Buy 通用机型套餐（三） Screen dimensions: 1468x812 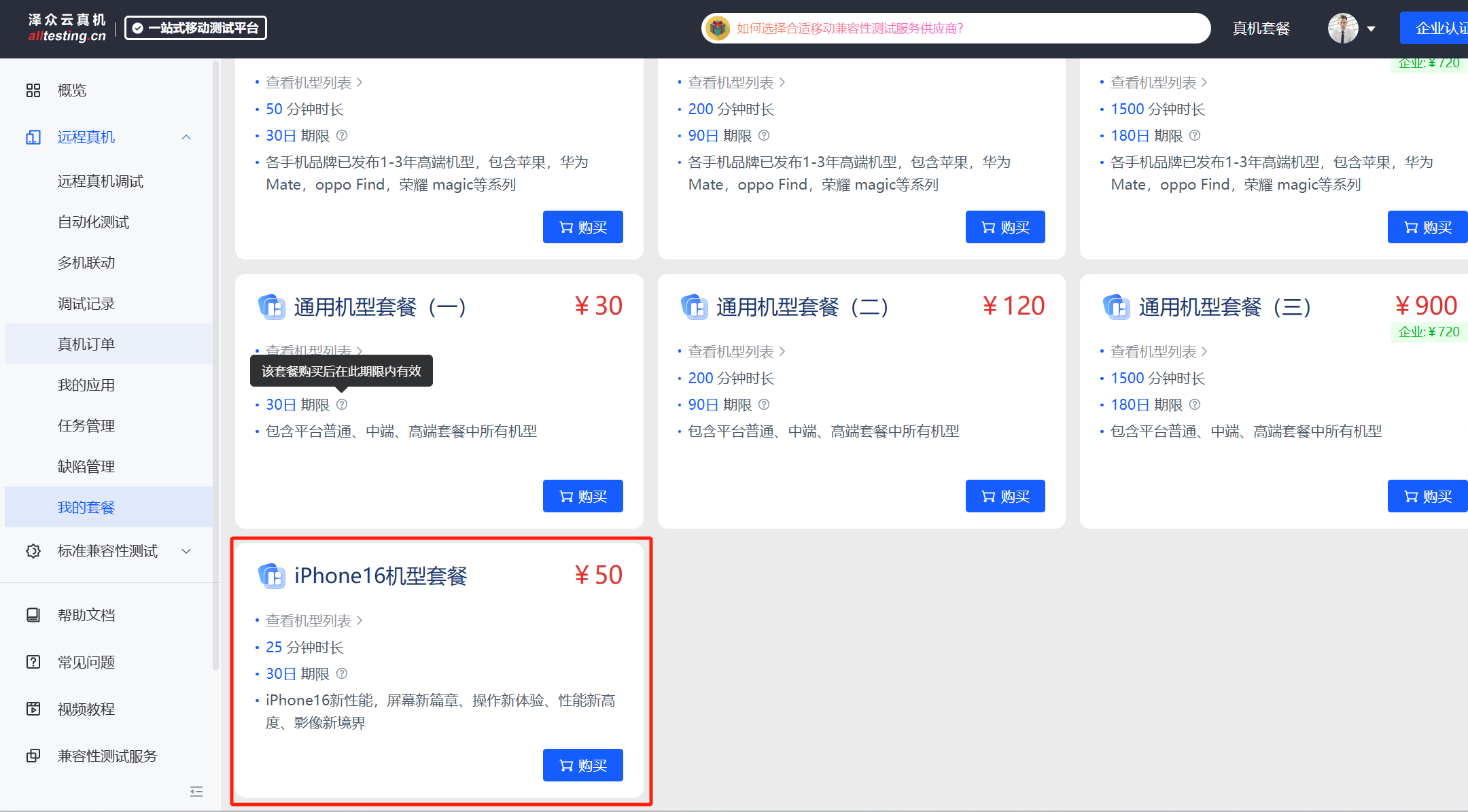coord(1428,496)
